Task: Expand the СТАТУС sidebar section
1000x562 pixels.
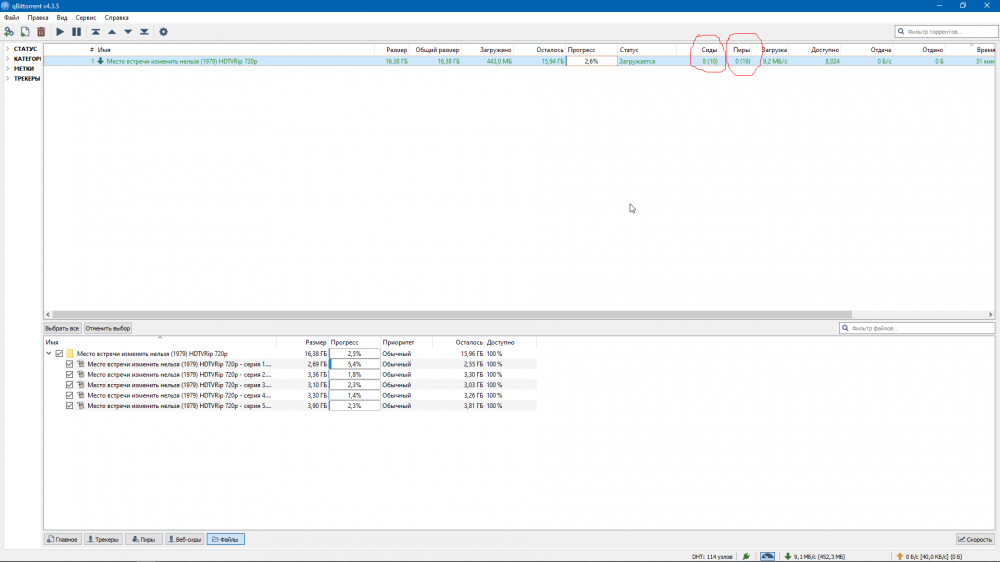Action: [7, 49]
